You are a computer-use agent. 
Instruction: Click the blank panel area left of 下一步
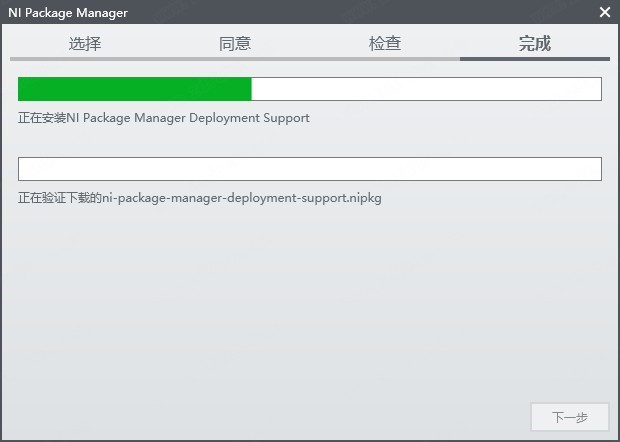300,416
